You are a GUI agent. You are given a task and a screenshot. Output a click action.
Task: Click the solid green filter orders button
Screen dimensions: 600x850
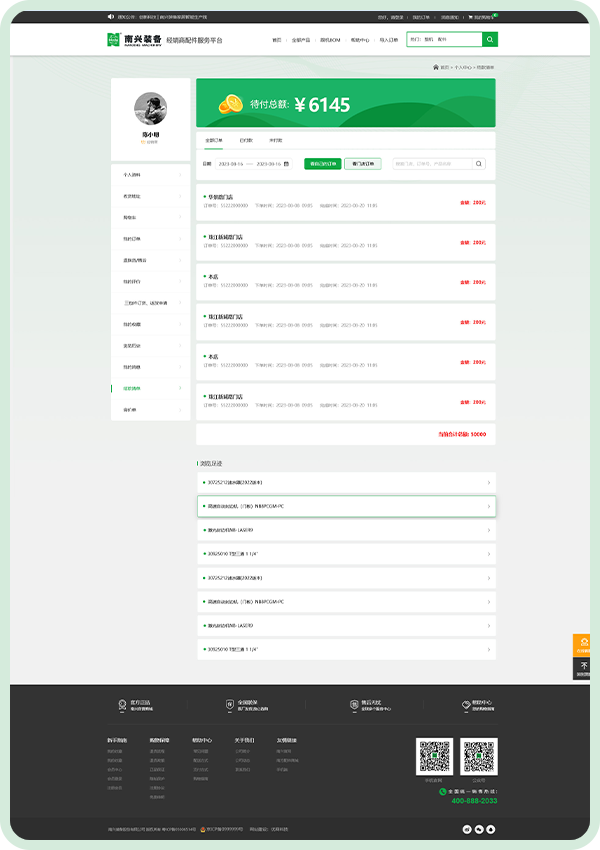coord(322,163)
